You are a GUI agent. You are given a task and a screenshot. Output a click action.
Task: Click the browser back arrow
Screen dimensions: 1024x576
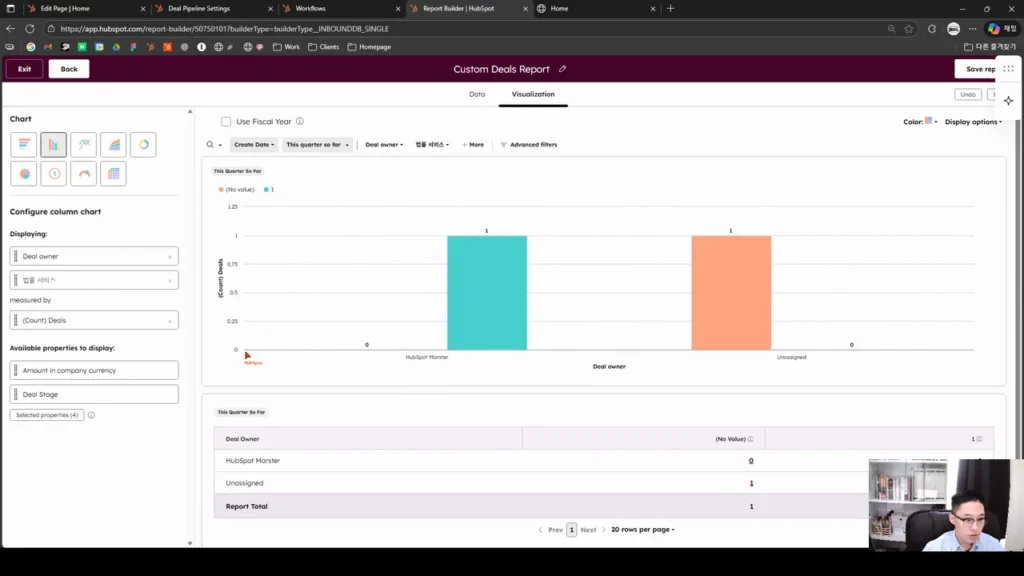(x=10, y=29)
